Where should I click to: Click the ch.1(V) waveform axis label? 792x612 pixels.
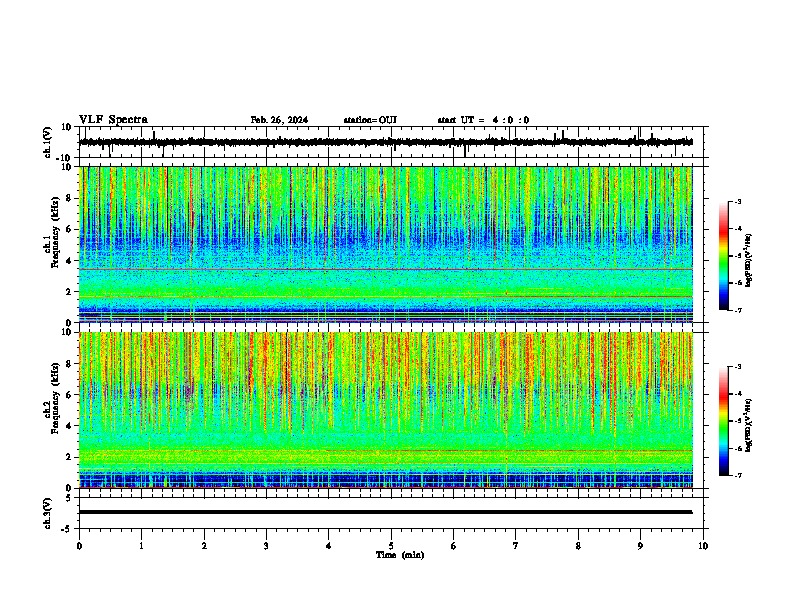coord(48,142)
